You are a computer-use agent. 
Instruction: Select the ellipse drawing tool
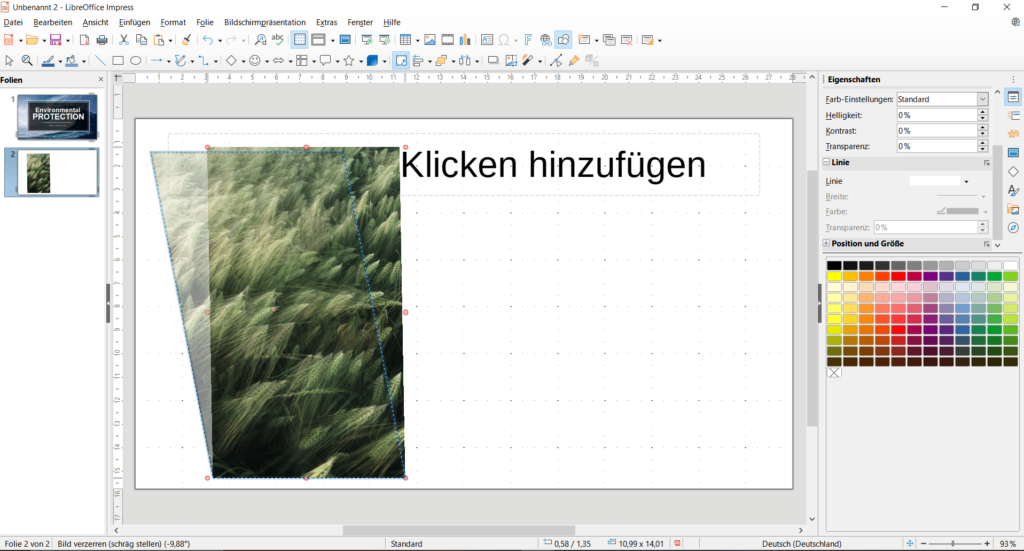coord(135,60)
